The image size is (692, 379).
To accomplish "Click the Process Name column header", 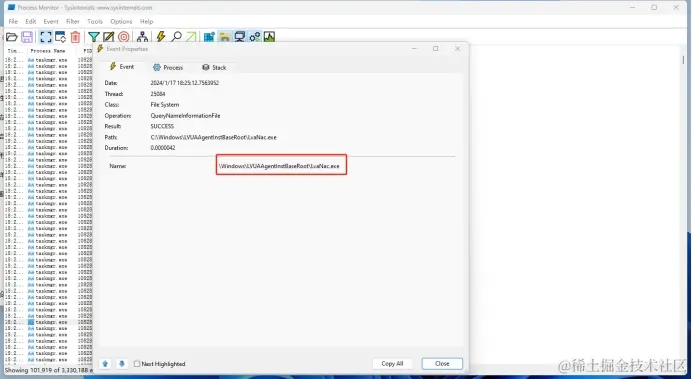I will 48,51.
